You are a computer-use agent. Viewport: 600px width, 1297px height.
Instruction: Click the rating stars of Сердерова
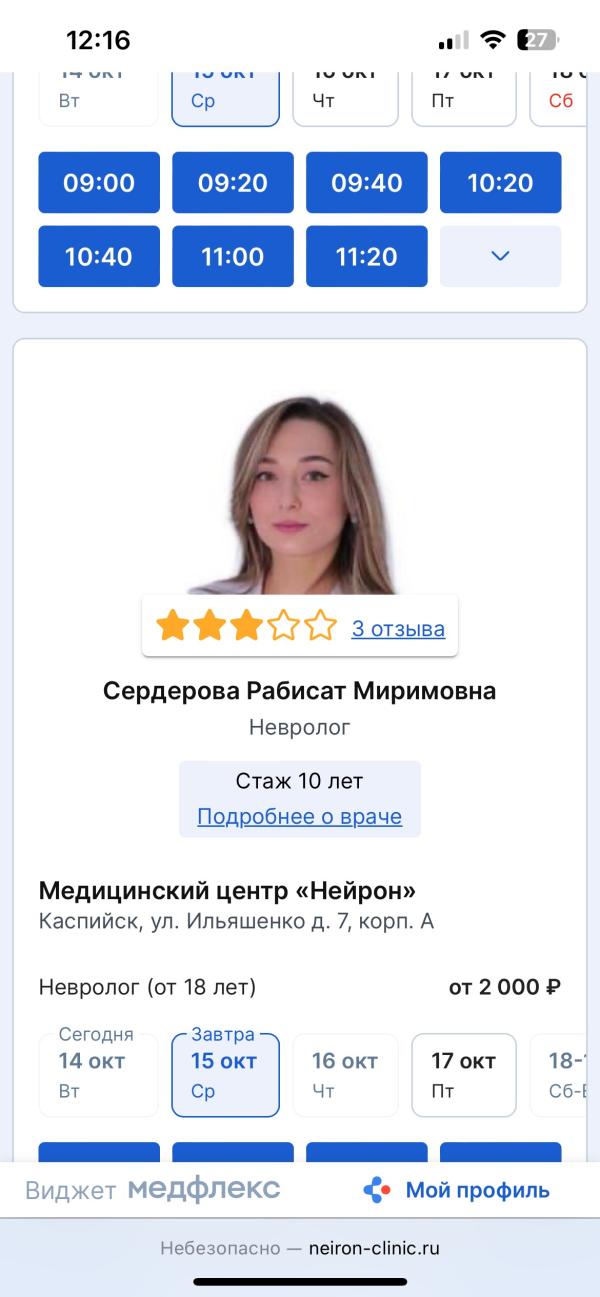[247, 627]
